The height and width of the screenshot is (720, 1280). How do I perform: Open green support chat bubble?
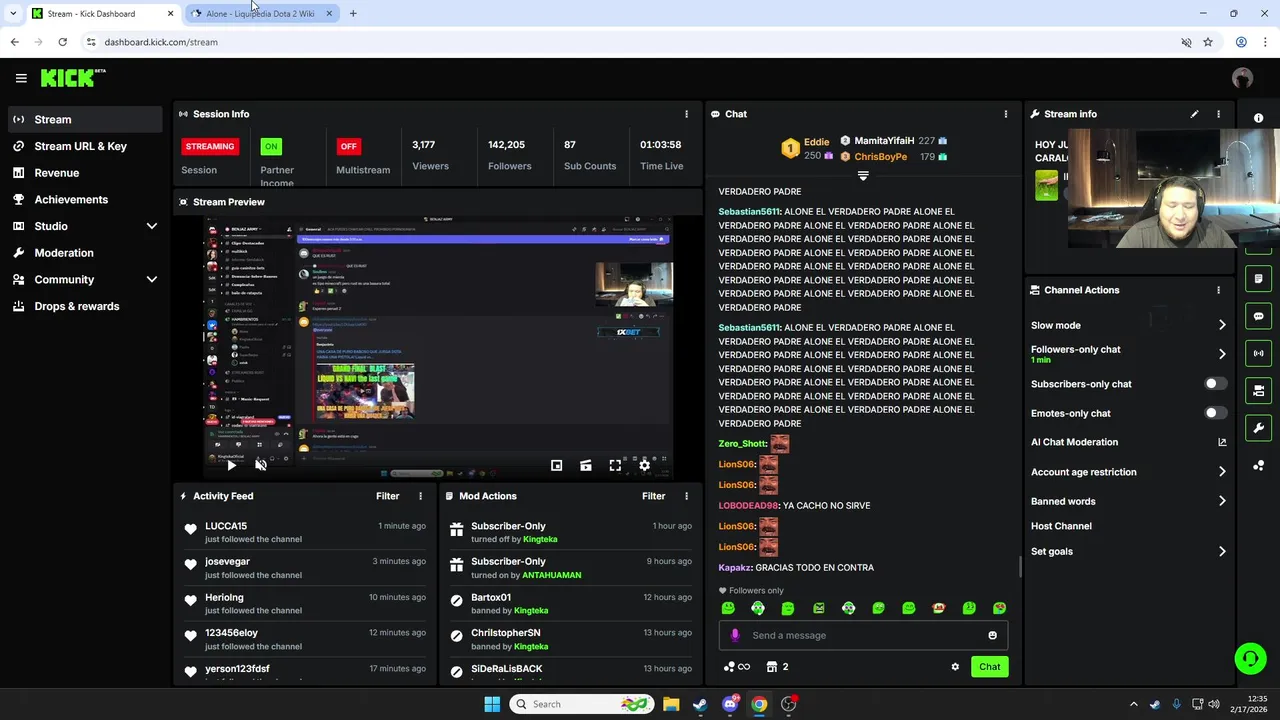coord(1250,658)
